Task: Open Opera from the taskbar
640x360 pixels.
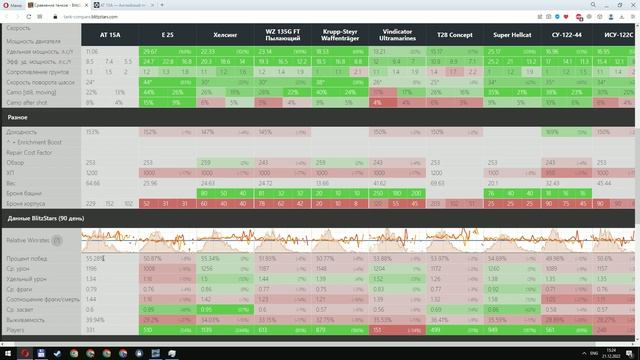Action: (x=24, y=353)
